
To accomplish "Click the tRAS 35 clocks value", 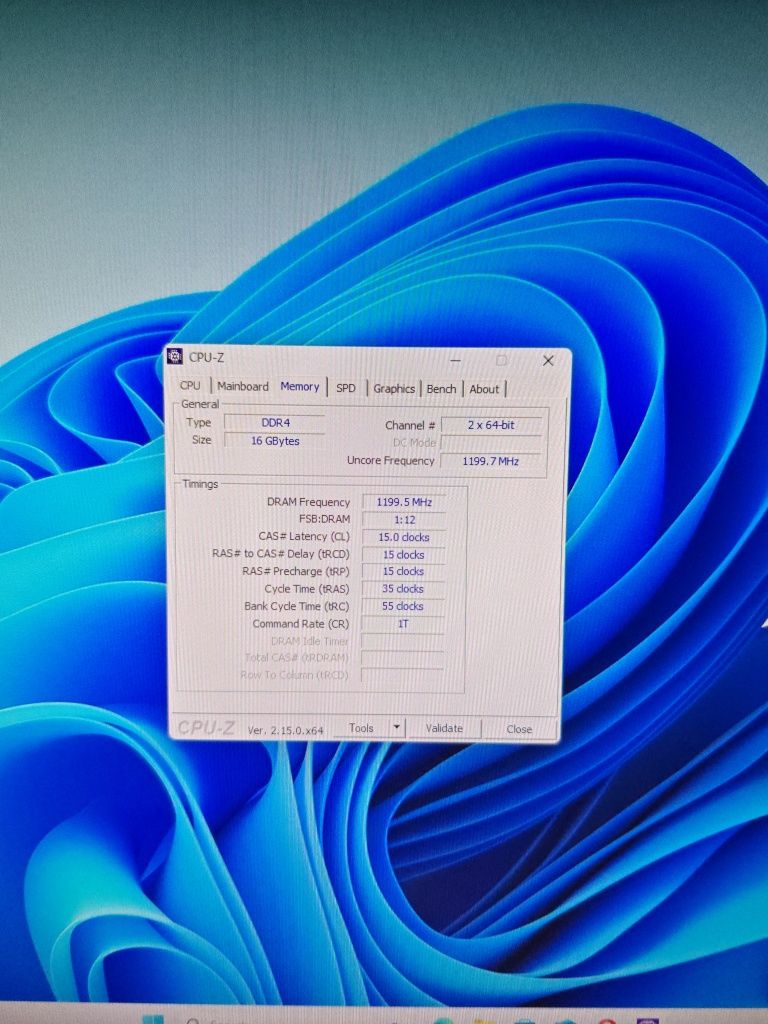I will [403, 588].
